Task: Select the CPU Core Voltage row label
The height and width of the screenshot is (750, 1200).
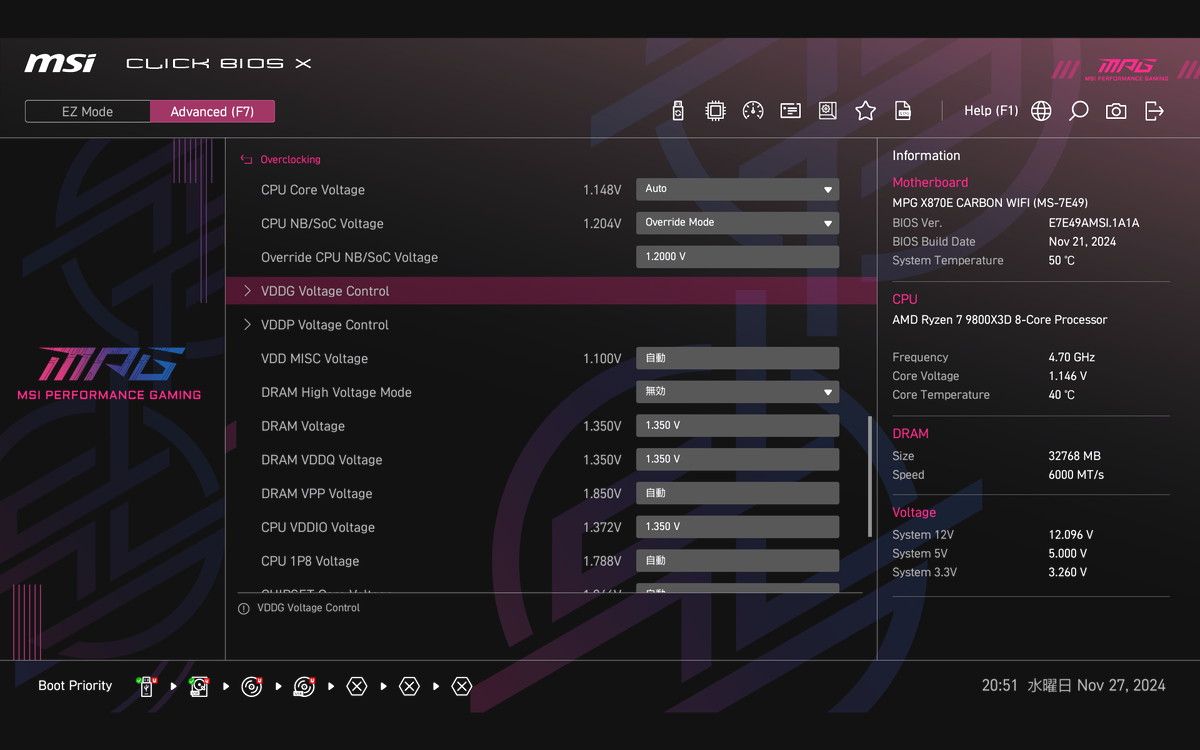Action: point(313,190)
